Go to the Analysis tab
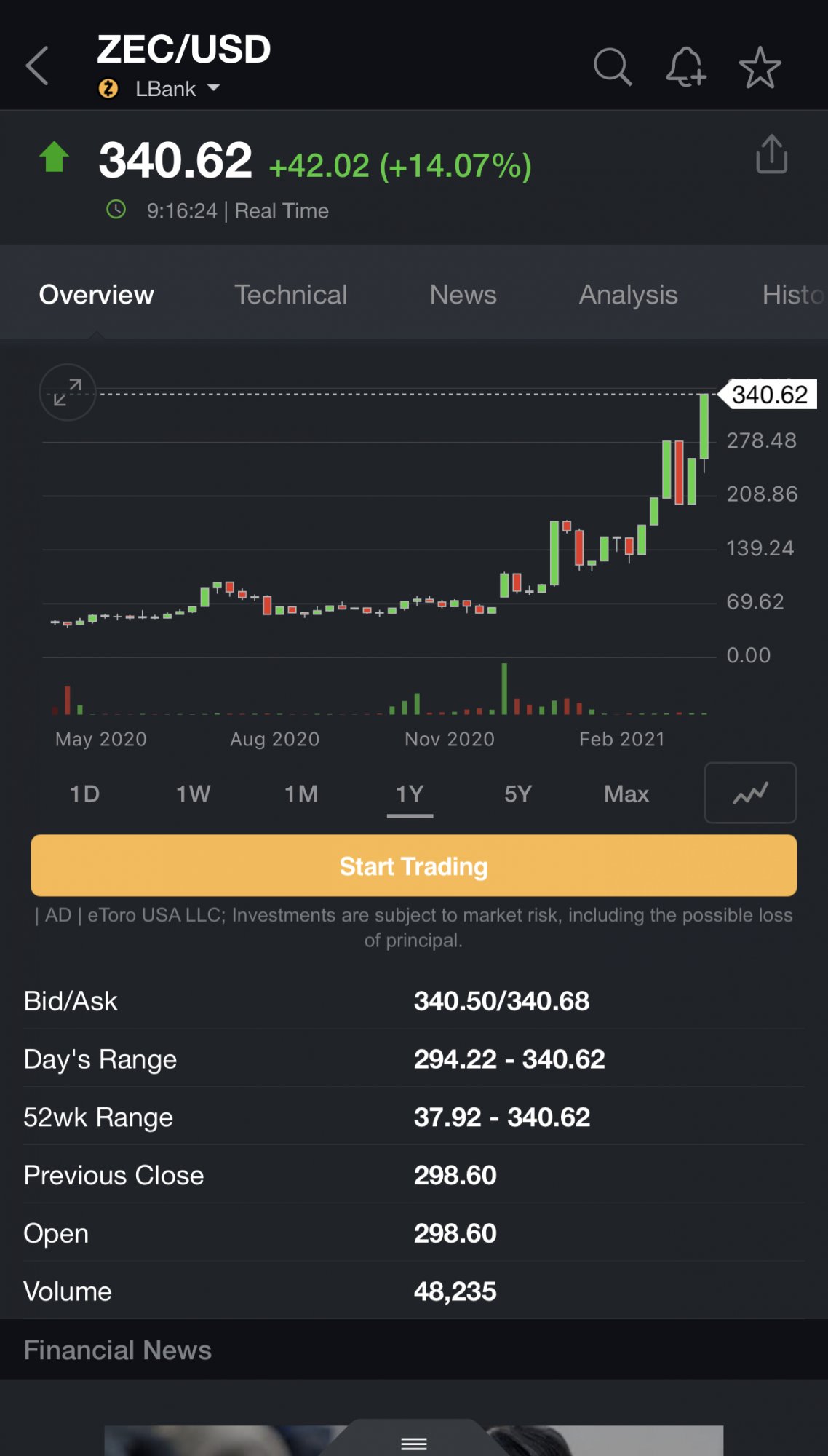 [x=628, y=295]
